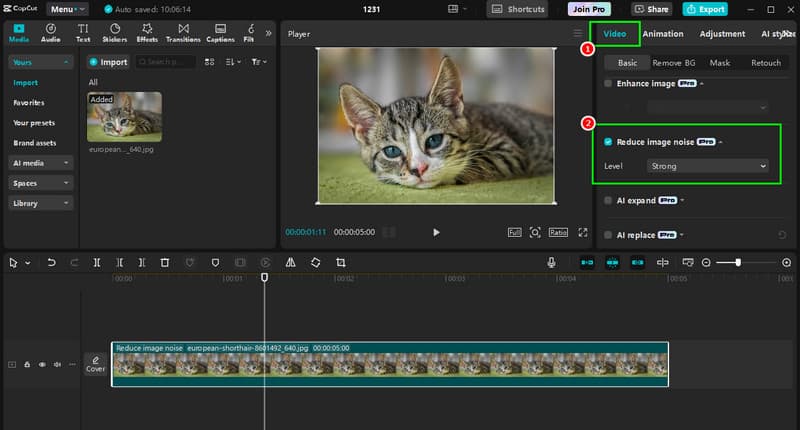The image size is (800, 430).
Task: Click the grid view icon in media panel
Action: pyautogui.click(x=209, y=62)
